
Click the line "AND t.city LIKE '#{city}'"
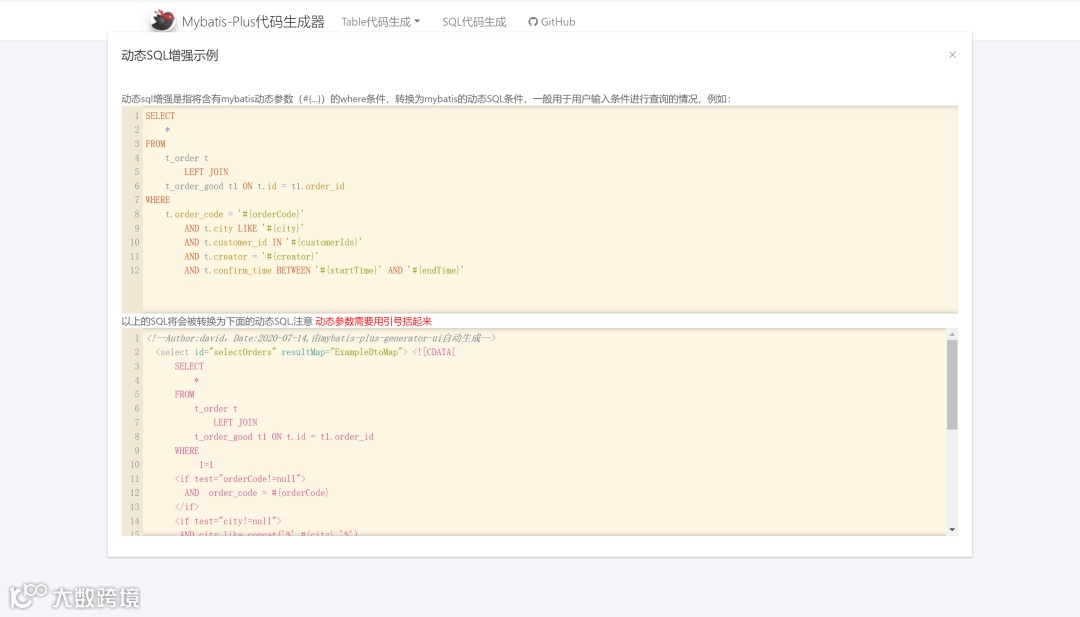pos(244,229)
